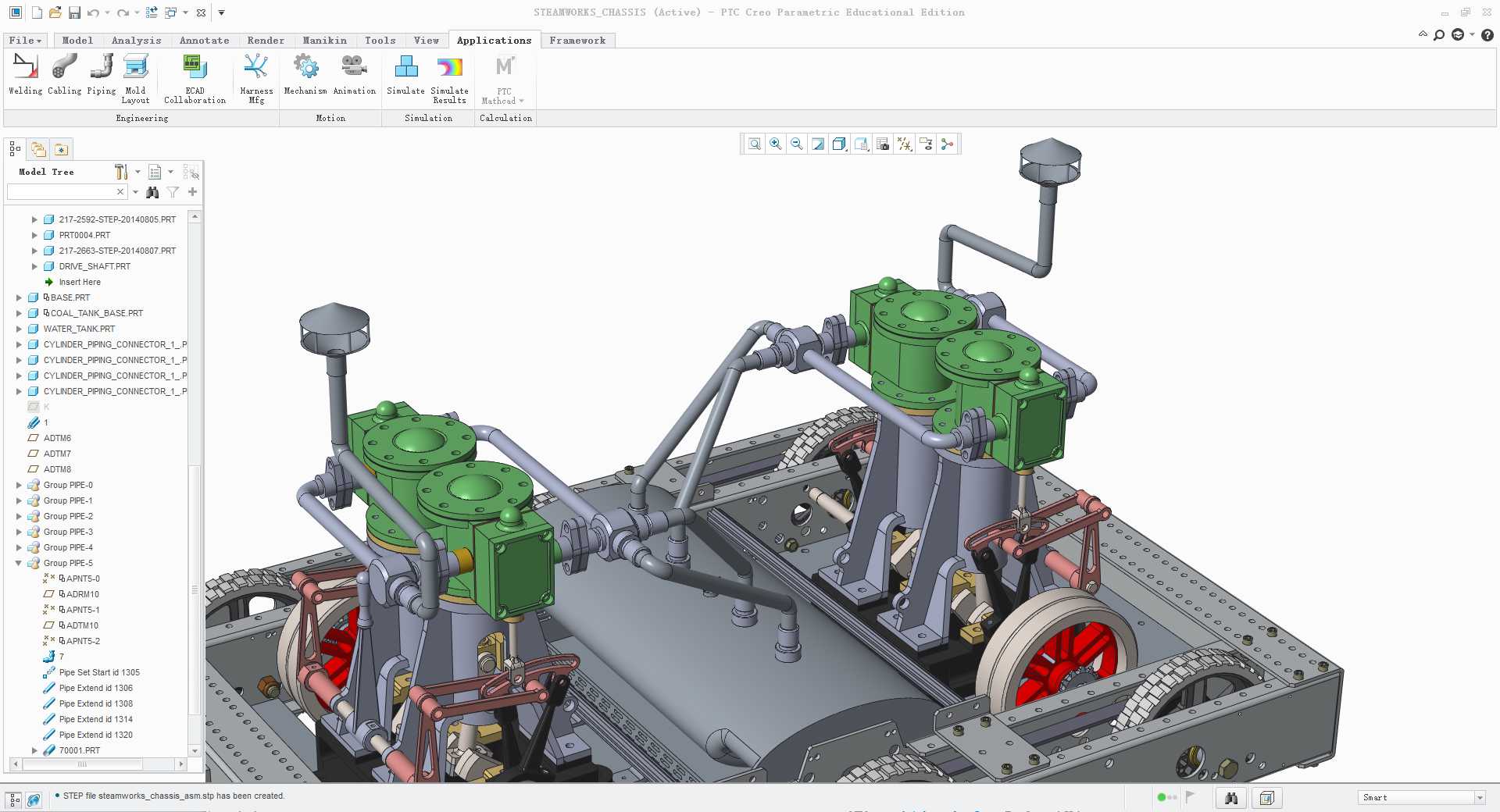1500x812 pixels.
Task: Refit the model with the zoom-fit icon
Action: [755, 144]
